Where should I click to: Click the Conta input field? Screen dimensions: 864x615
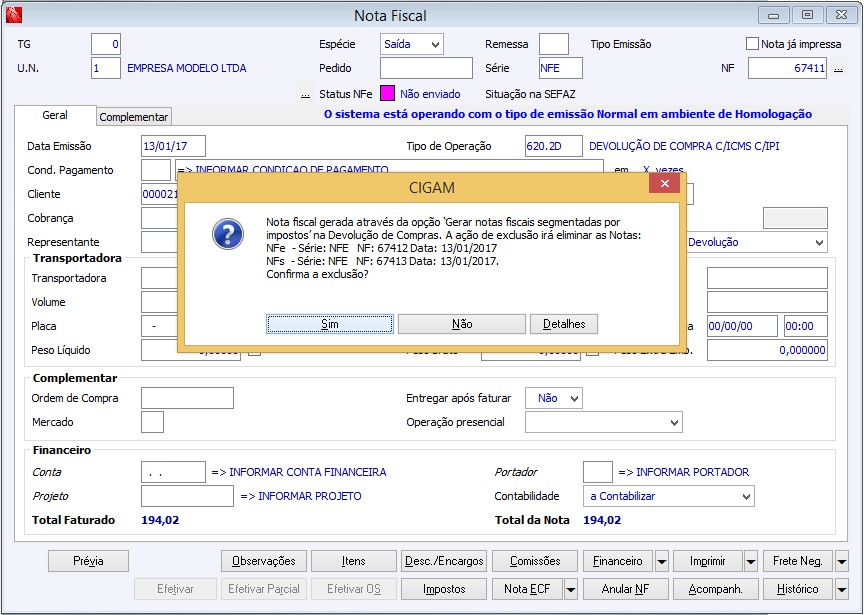173,472
